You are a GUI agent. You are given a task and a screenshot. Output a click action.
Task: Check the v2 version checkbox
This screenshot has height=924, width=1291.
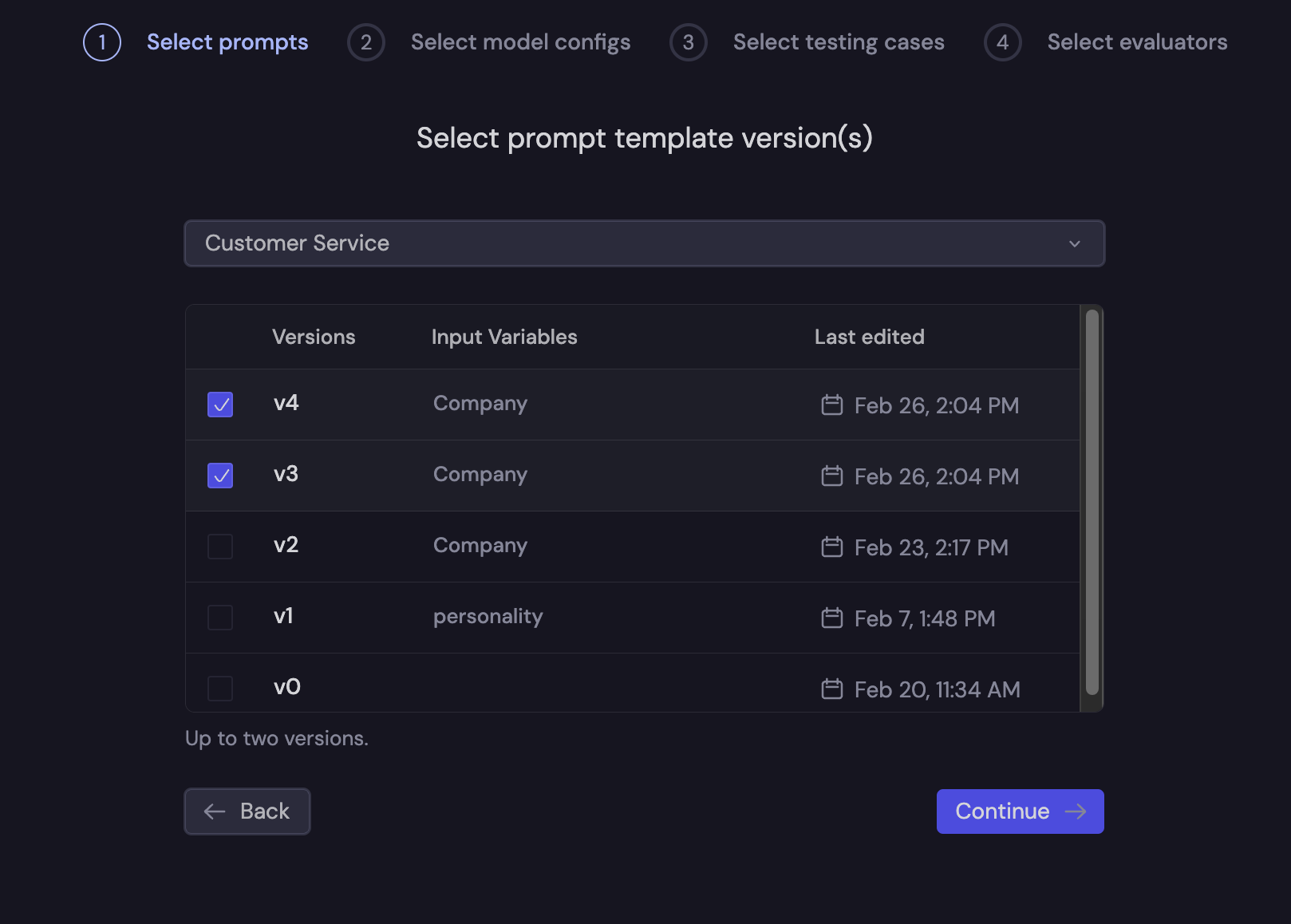click(220, 547)
